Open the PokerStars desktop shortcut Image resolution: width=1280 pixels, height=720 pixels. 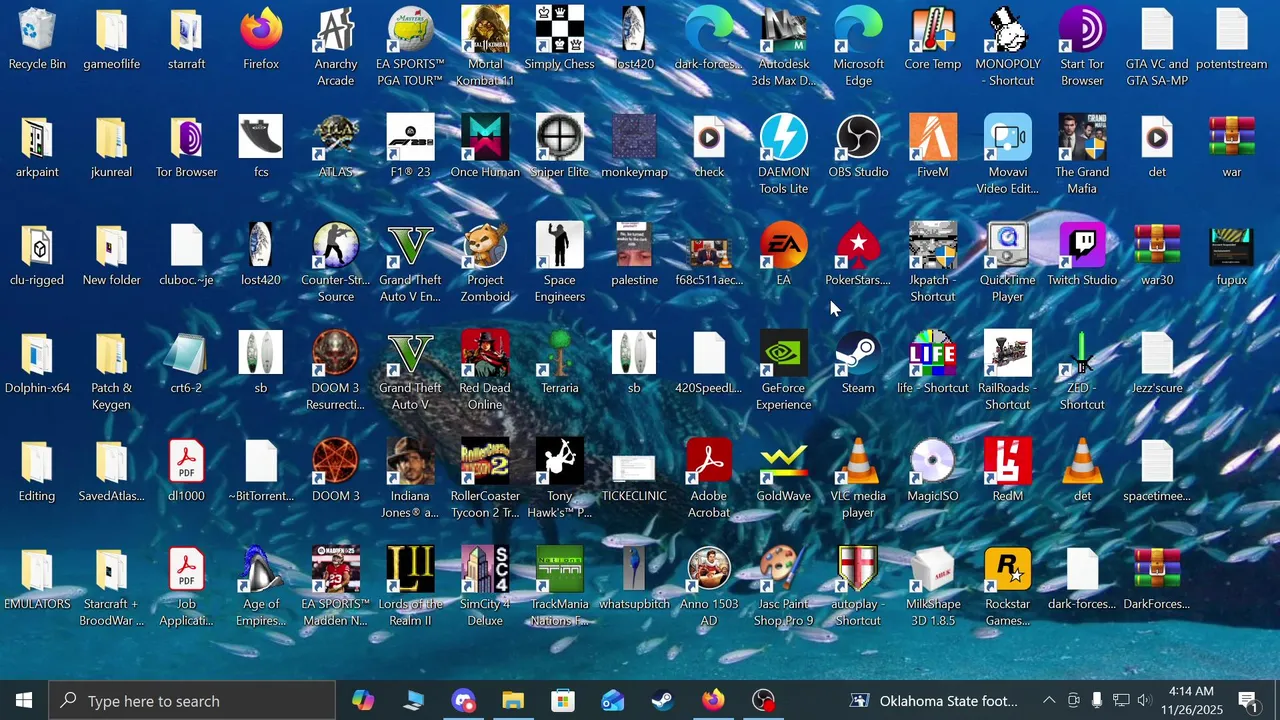point(858,256)
